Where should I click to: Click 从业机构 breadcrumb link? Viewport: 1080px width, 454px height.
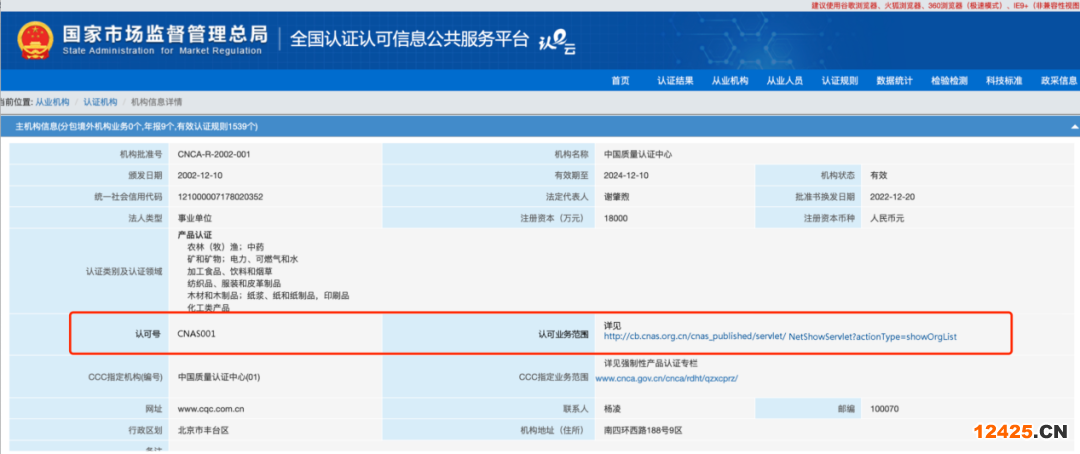point(53,102)
